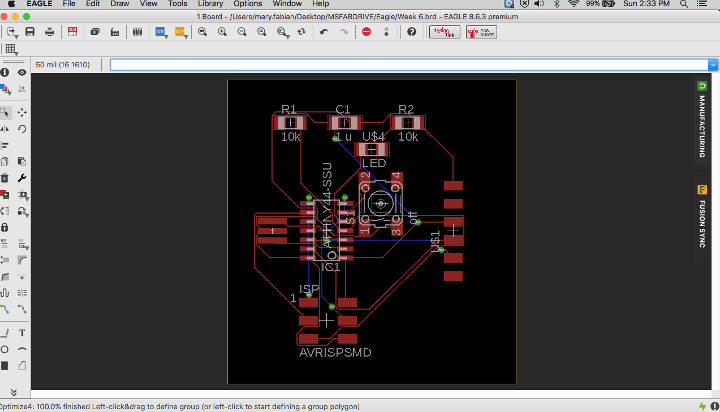Select the Delete trash tool

coord(5,178)
